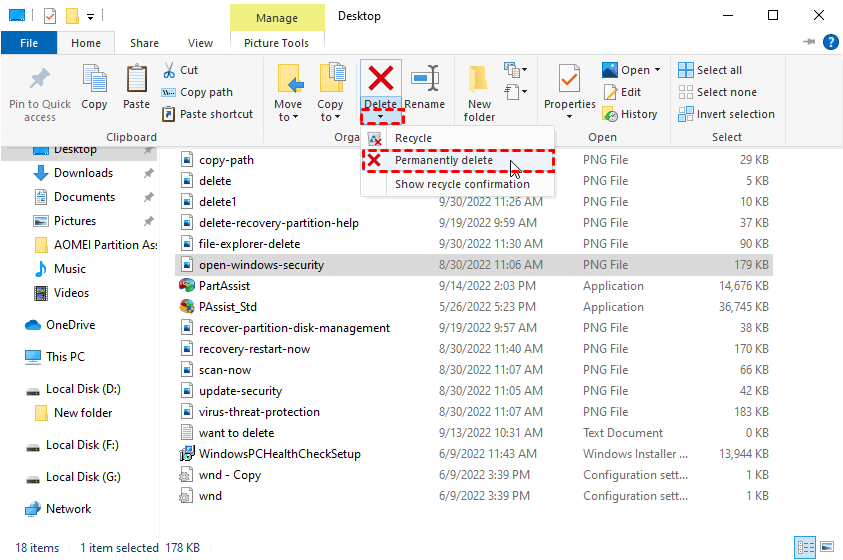Switch to large thumbnails view icon
This screenshot has height=560, width=843.
[827, 548]
